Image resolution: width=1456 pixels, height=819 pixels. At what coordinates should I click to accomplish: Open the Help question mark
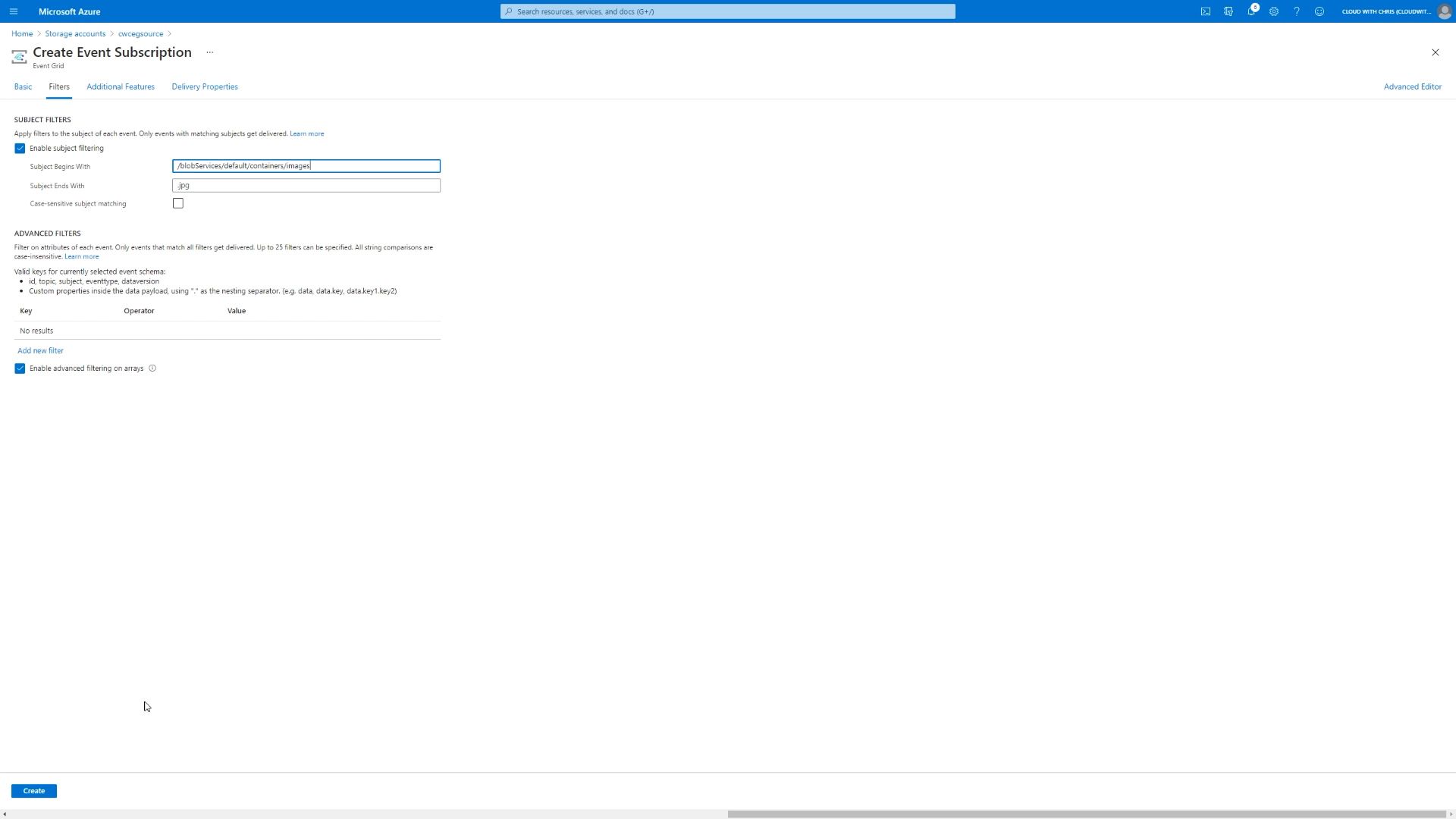pos(1297,11)
